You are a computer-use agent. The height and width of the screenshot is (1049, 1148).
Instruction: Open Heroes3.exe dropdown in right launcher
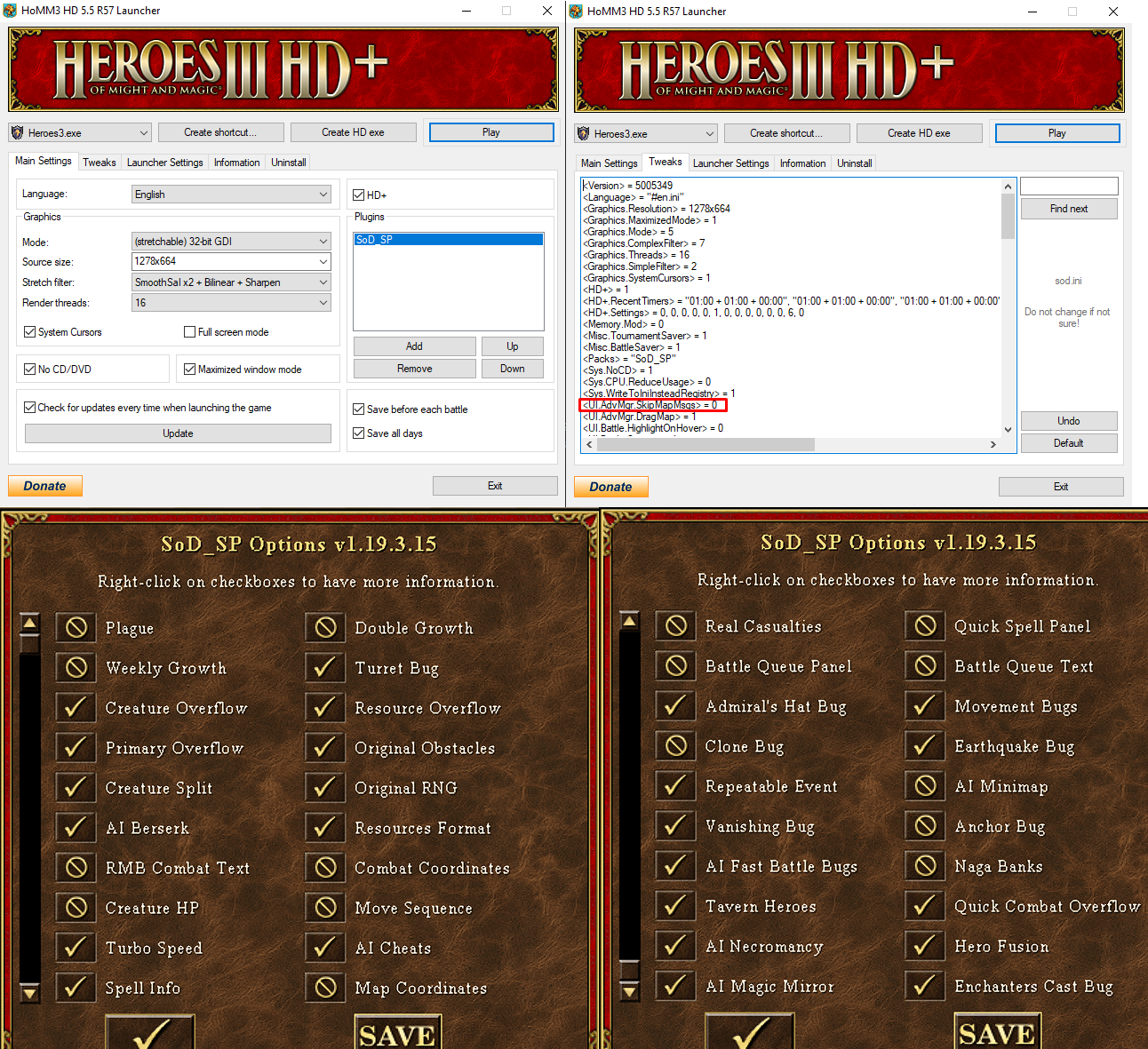click(x=646, y=134)
